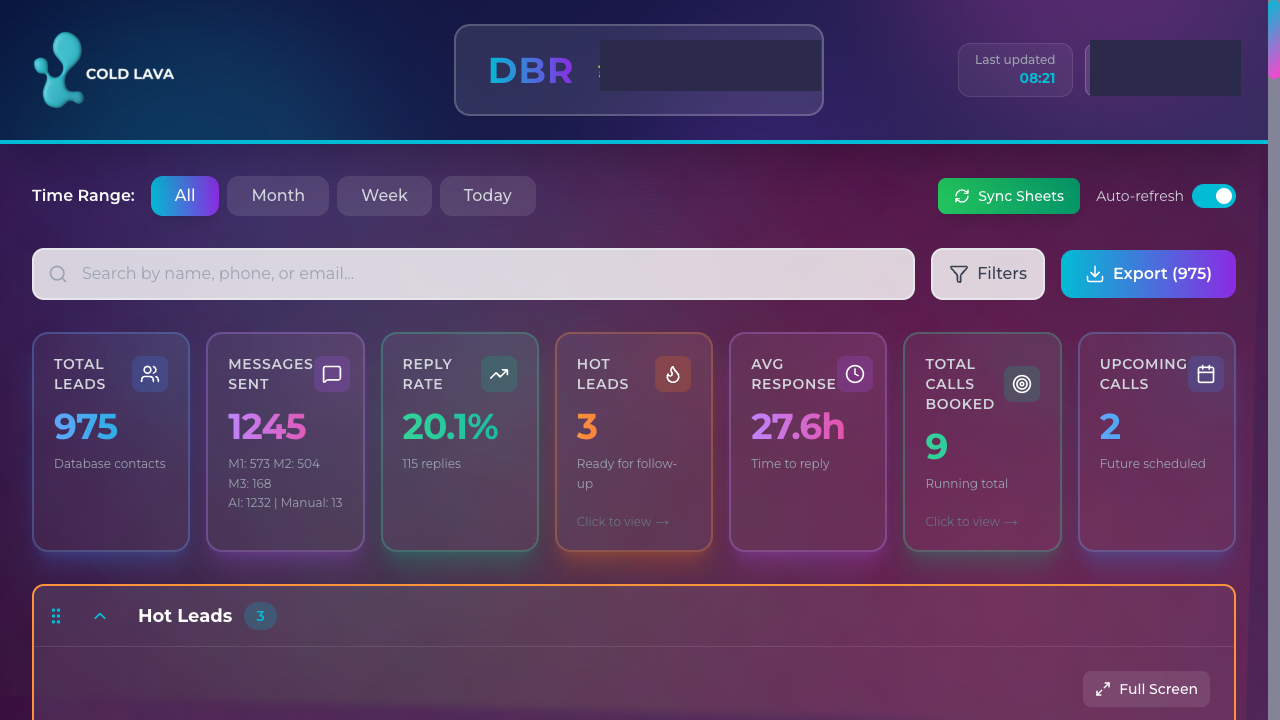Image resolution: width=1280 pixels, height=720 pixels.
Task: Click the Total Leads people icon
Action: (150, 373)
